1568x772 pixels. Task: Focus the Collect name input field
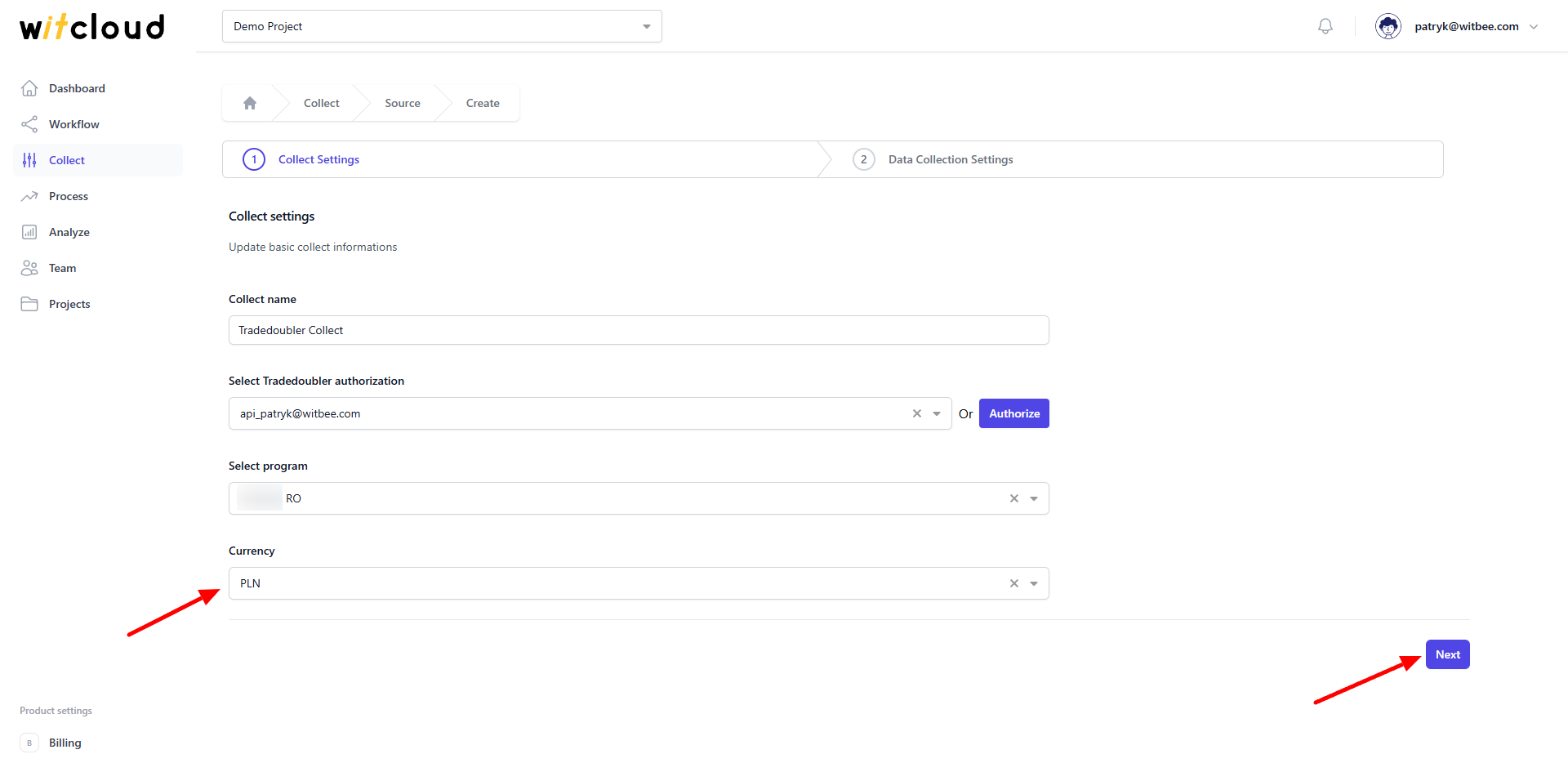[639, 330]
